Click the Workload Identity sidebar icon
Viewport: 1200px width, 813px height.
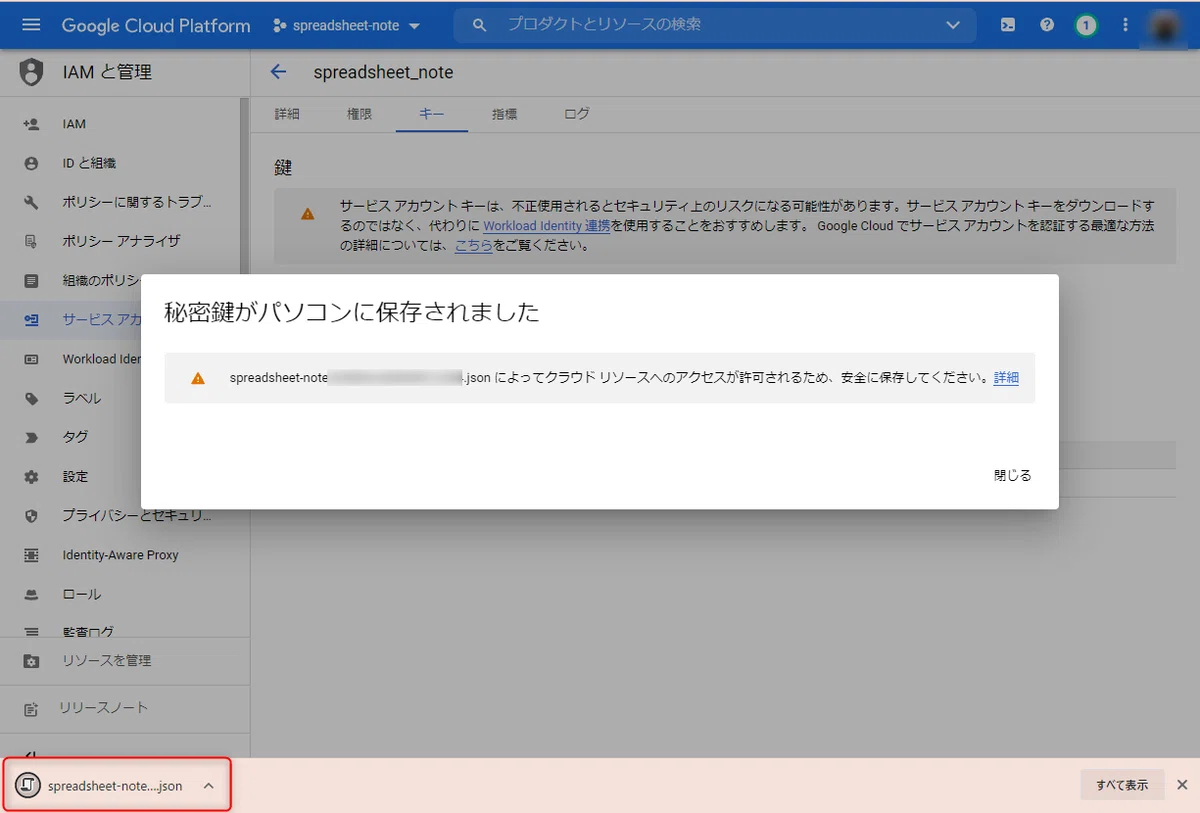point(31,359)
